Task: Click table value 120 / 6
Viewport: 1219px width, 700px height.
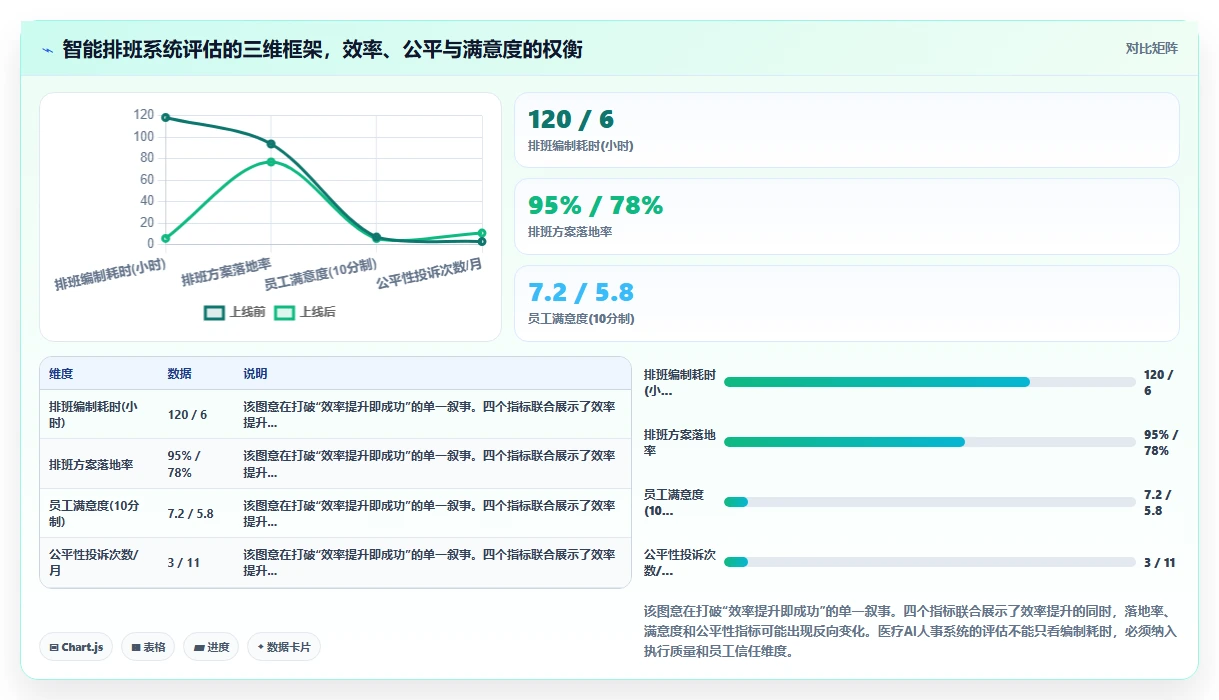Action: 187,415
